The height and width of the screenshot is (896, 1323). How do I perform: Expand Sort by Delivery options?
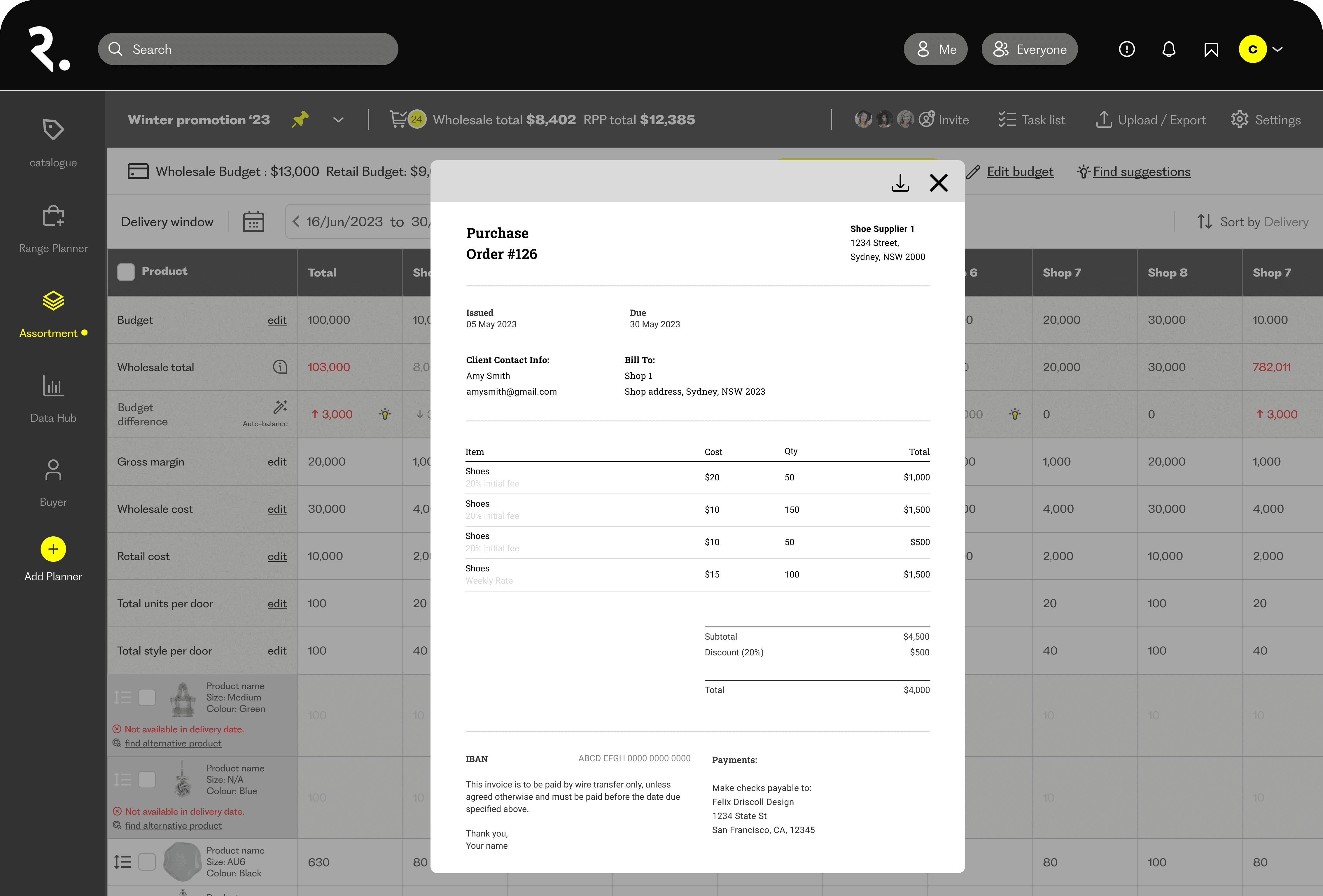point(1252,222)
